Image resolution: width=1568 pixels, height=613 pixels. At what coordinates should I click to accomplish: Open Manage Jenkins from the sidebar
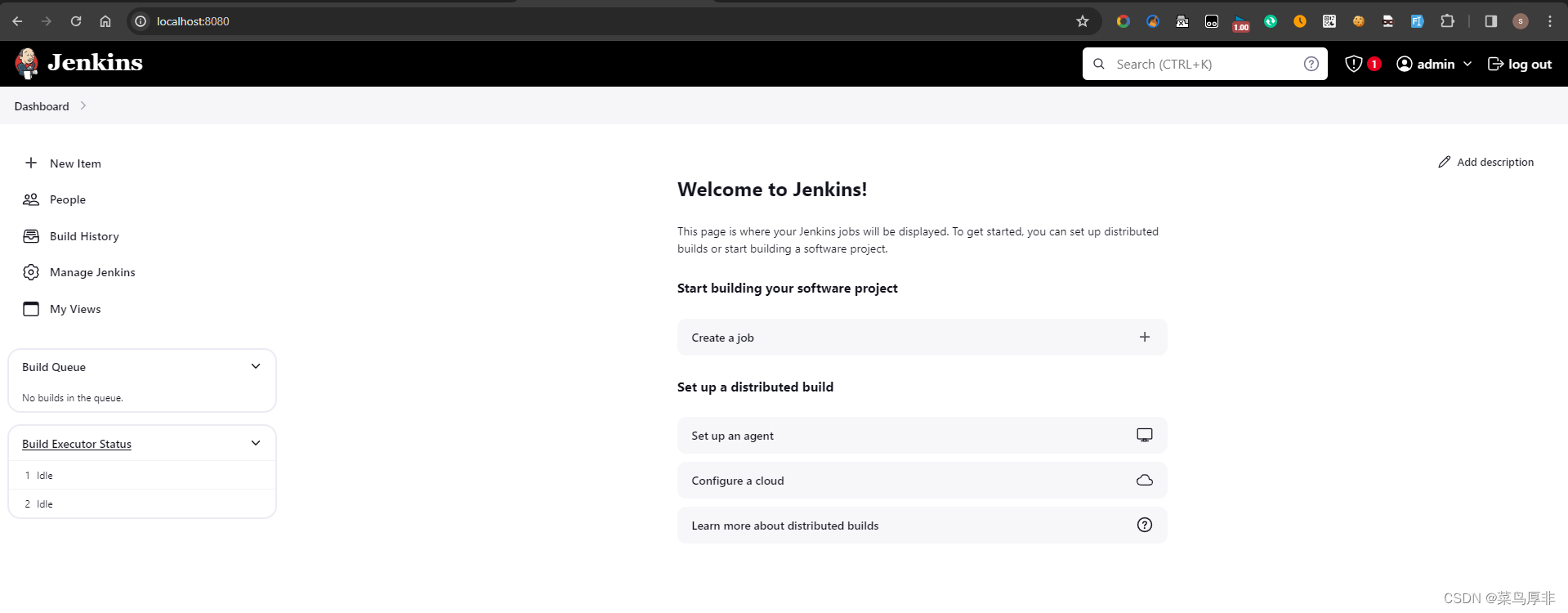click(92, 272)
